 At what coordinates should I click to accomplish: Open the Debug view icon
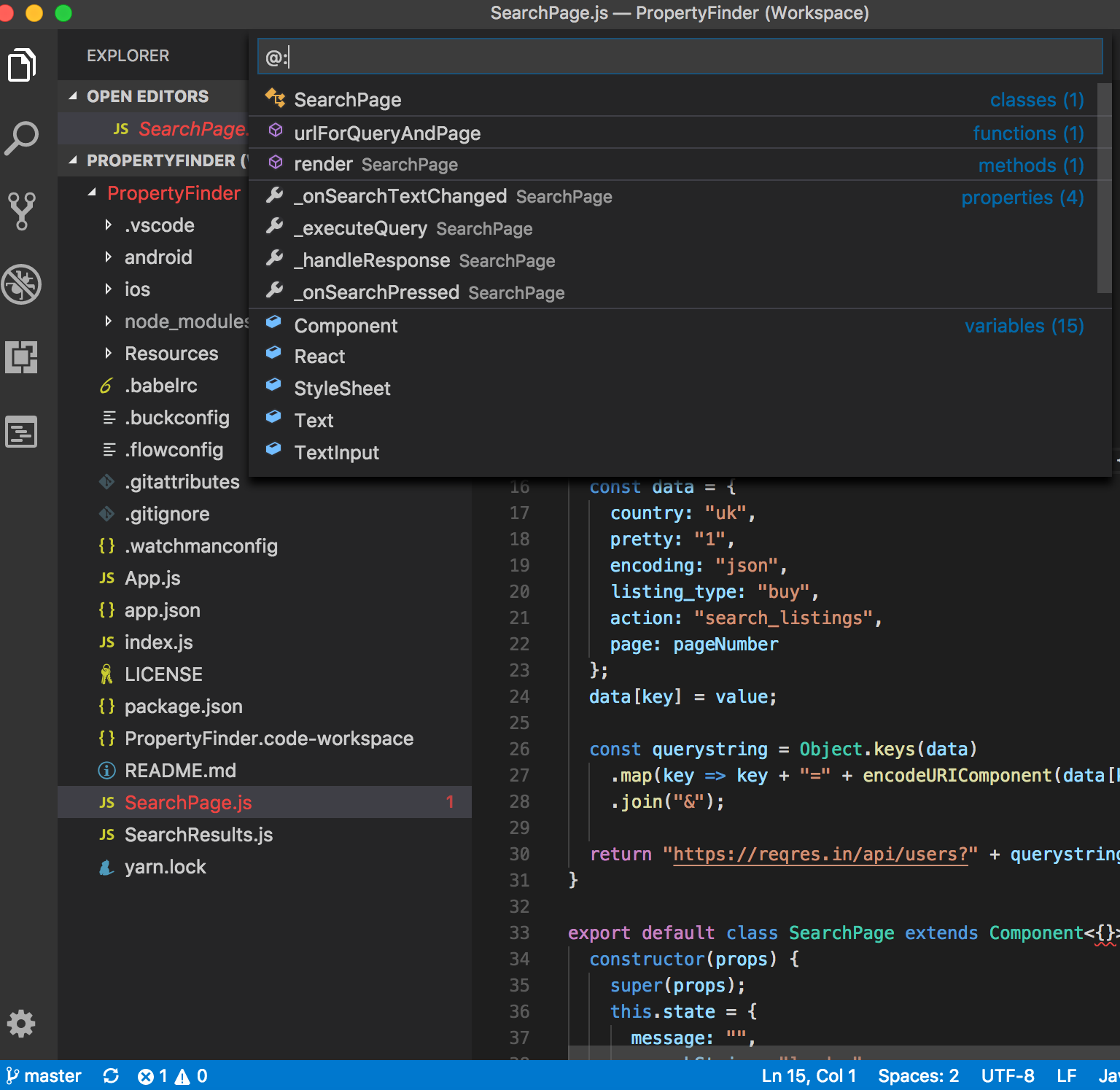(x=22, y=284)
